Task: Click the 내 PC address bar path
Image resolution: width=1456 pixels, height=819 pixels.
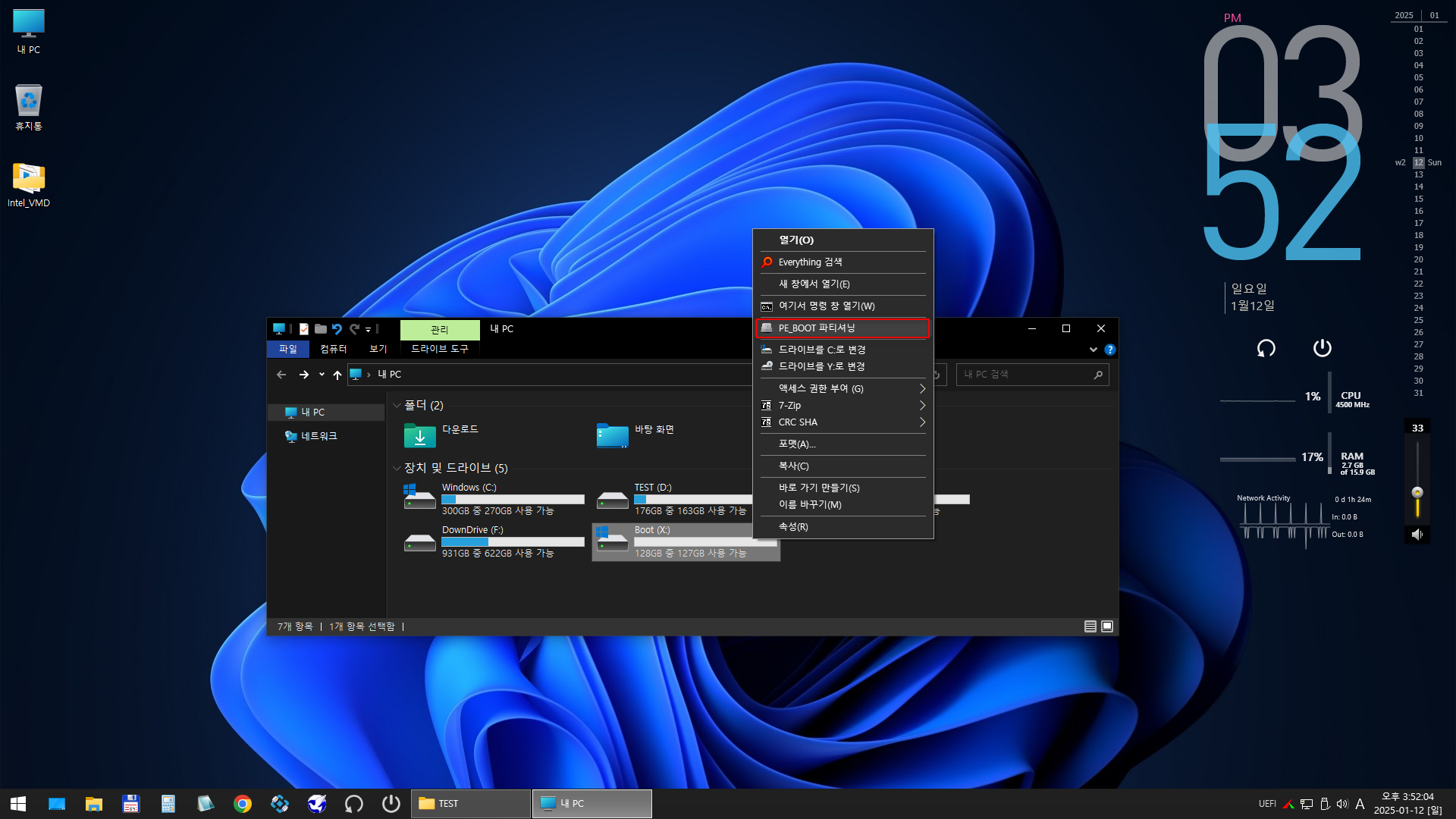Action: (x=389, y=375)
